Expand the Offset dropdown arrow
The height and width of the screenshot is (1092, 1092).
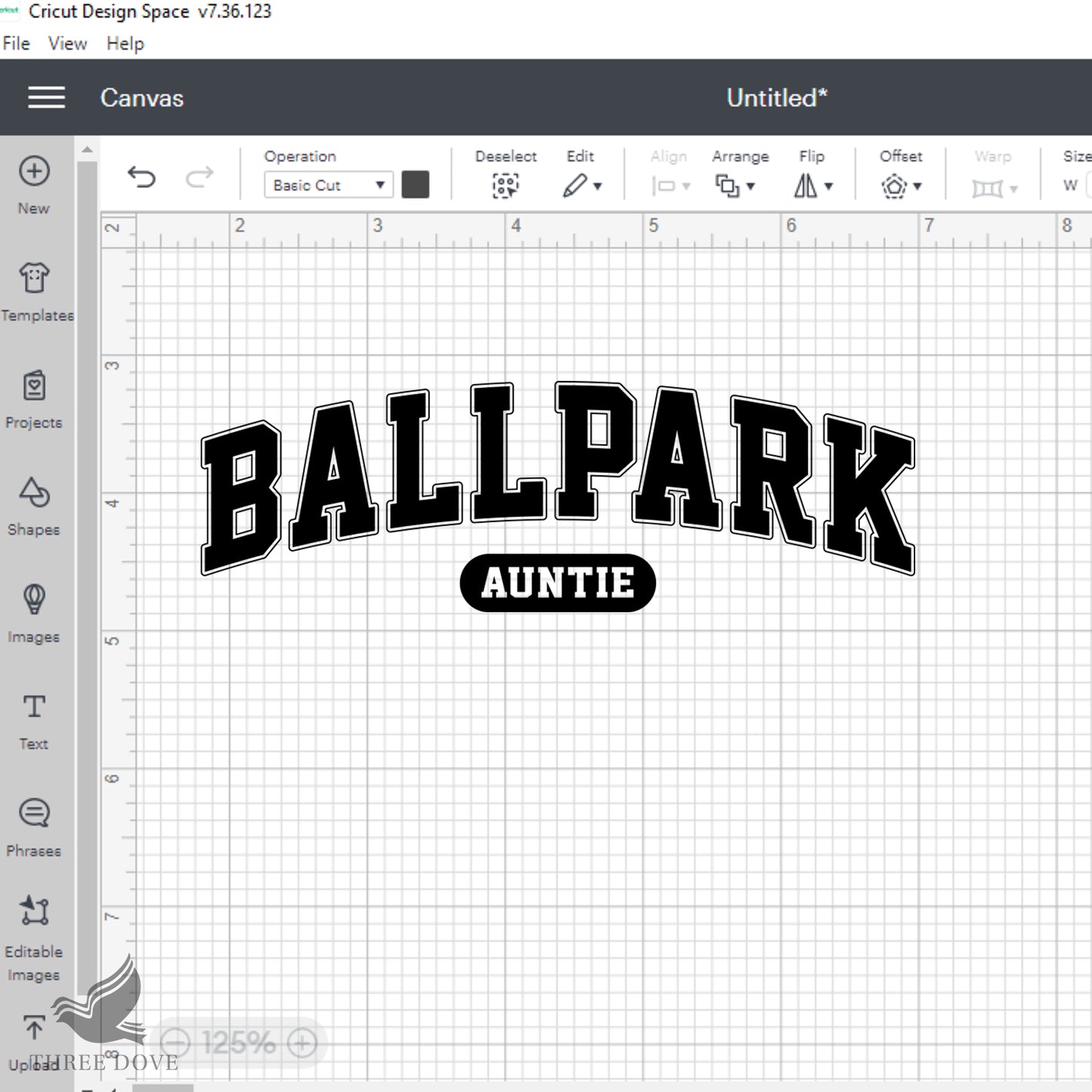click(917, 187)
